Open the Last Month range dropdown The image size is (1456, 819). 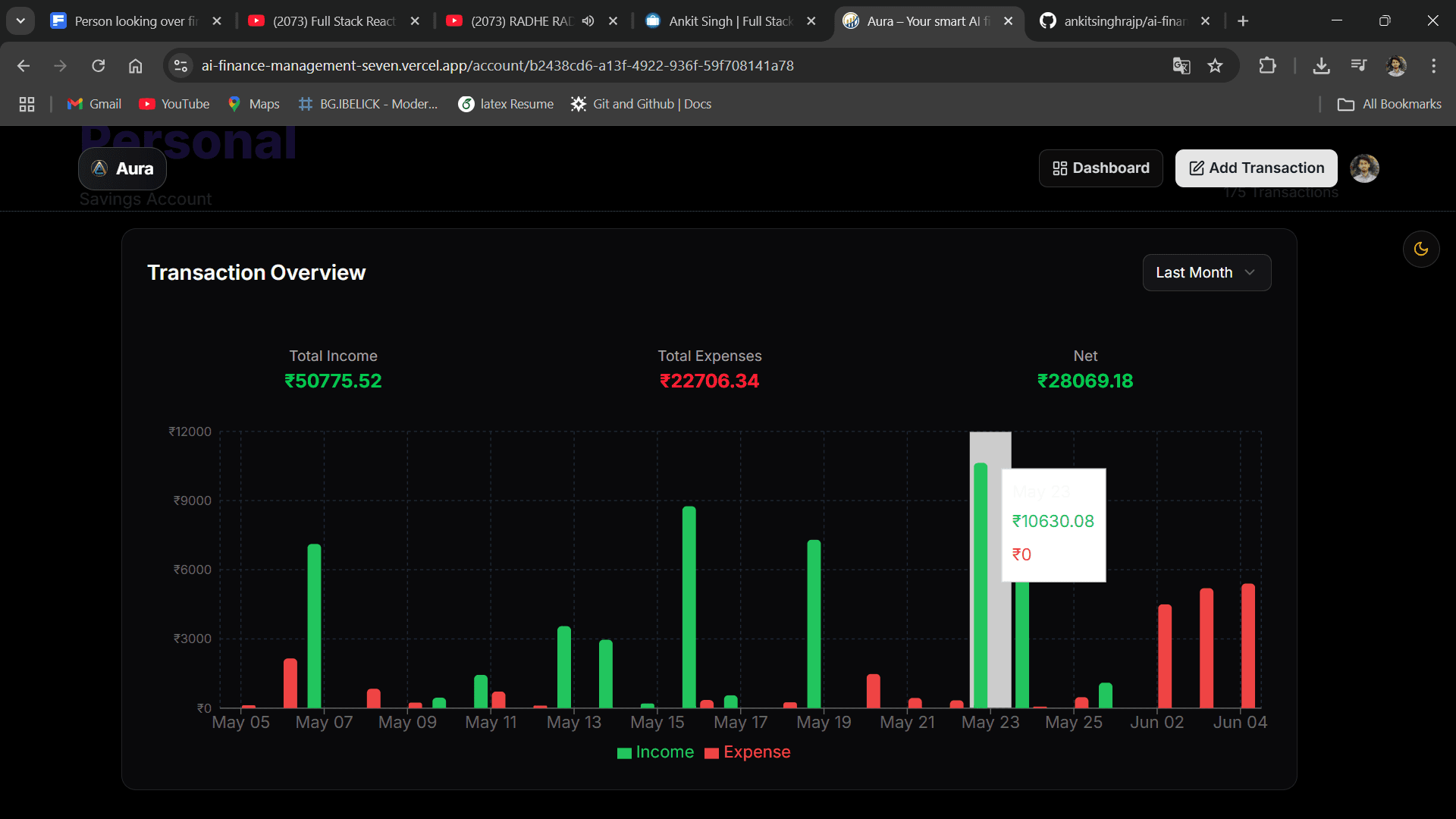pyautogui.click(x=1207, y=272)
